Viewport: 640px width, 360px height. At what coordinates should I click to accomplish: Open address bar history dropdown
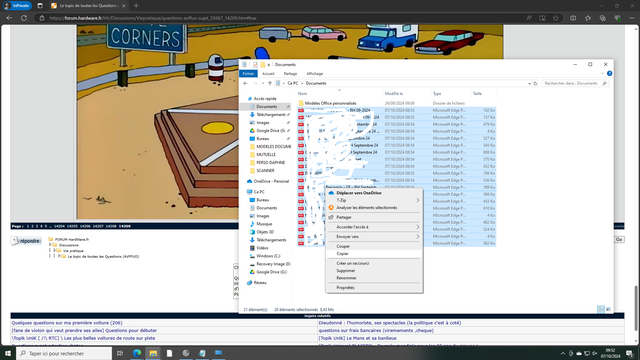coord(529,84)
